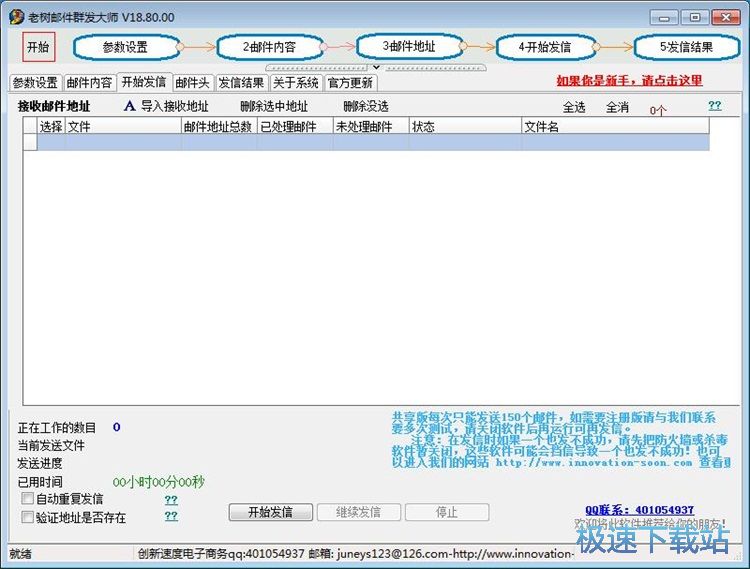Open the 关于系统 tab
The width and height of the screenshot is (750, 569).
[296, 83]
